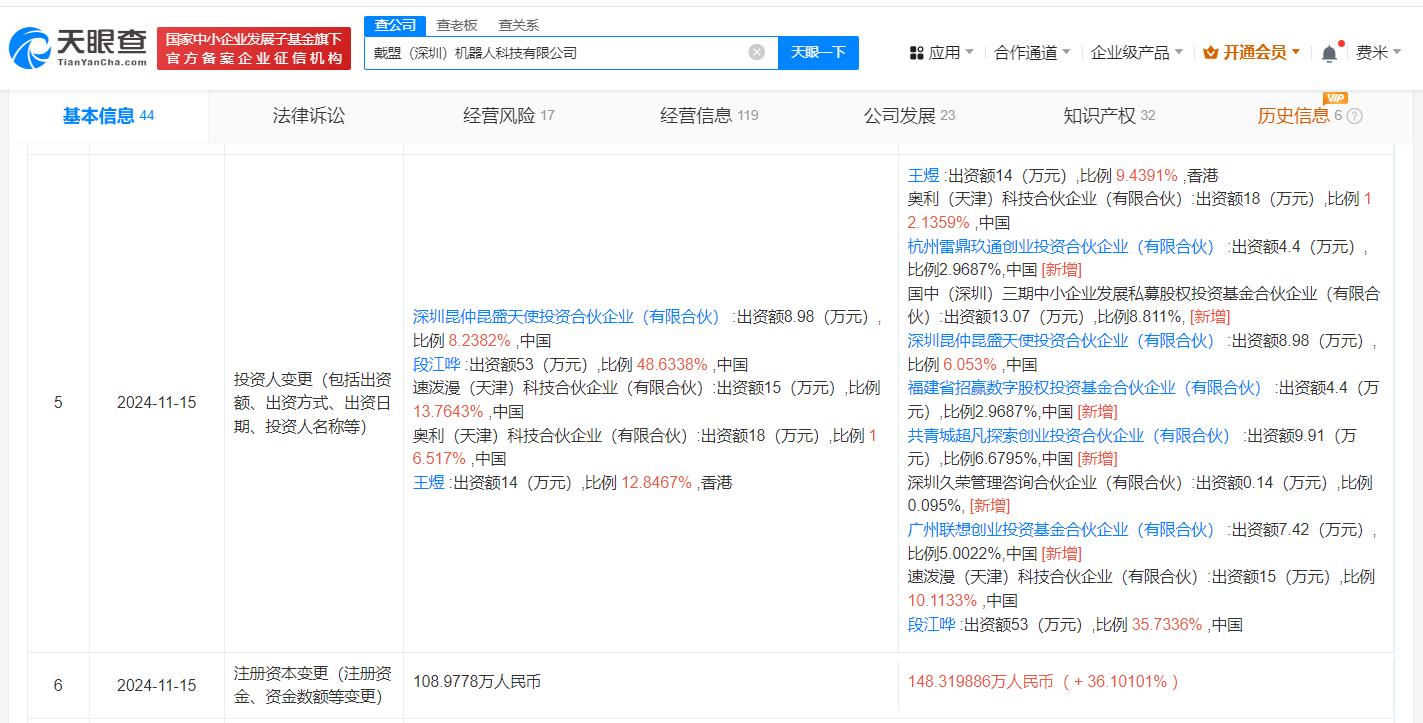Open 深圳昆仲昆盛天使投资 link with ratio 8.2382%
This screenshot has width=1423, height=723.
coord(567,317)
